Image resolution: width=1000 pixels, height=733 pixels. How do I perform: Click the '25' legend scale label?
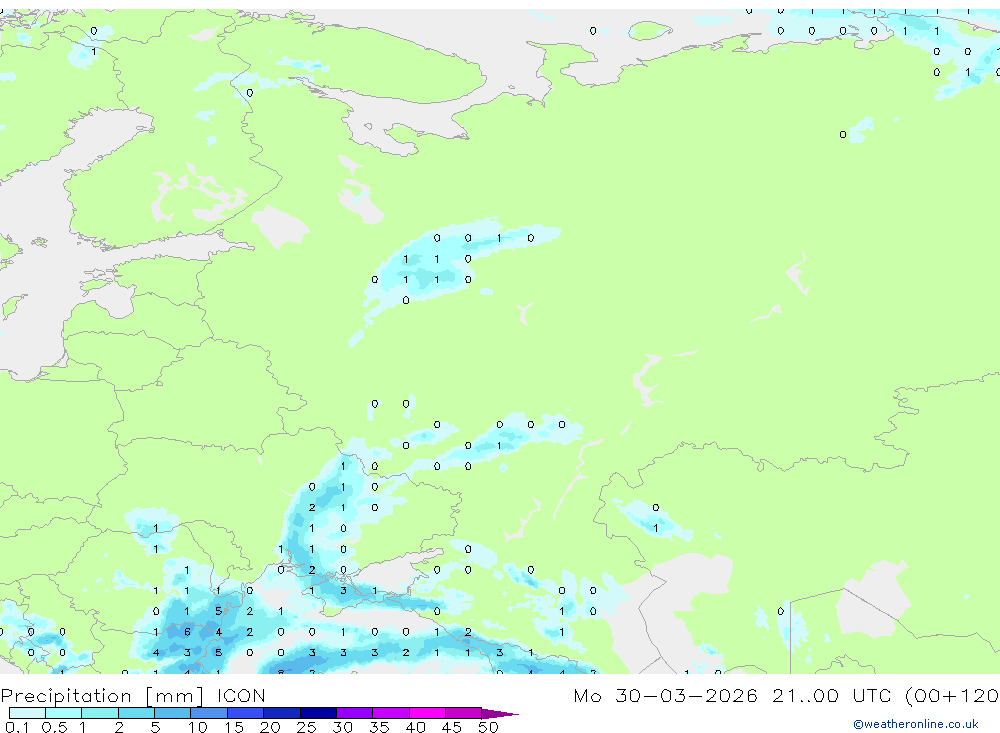point(306,727)
